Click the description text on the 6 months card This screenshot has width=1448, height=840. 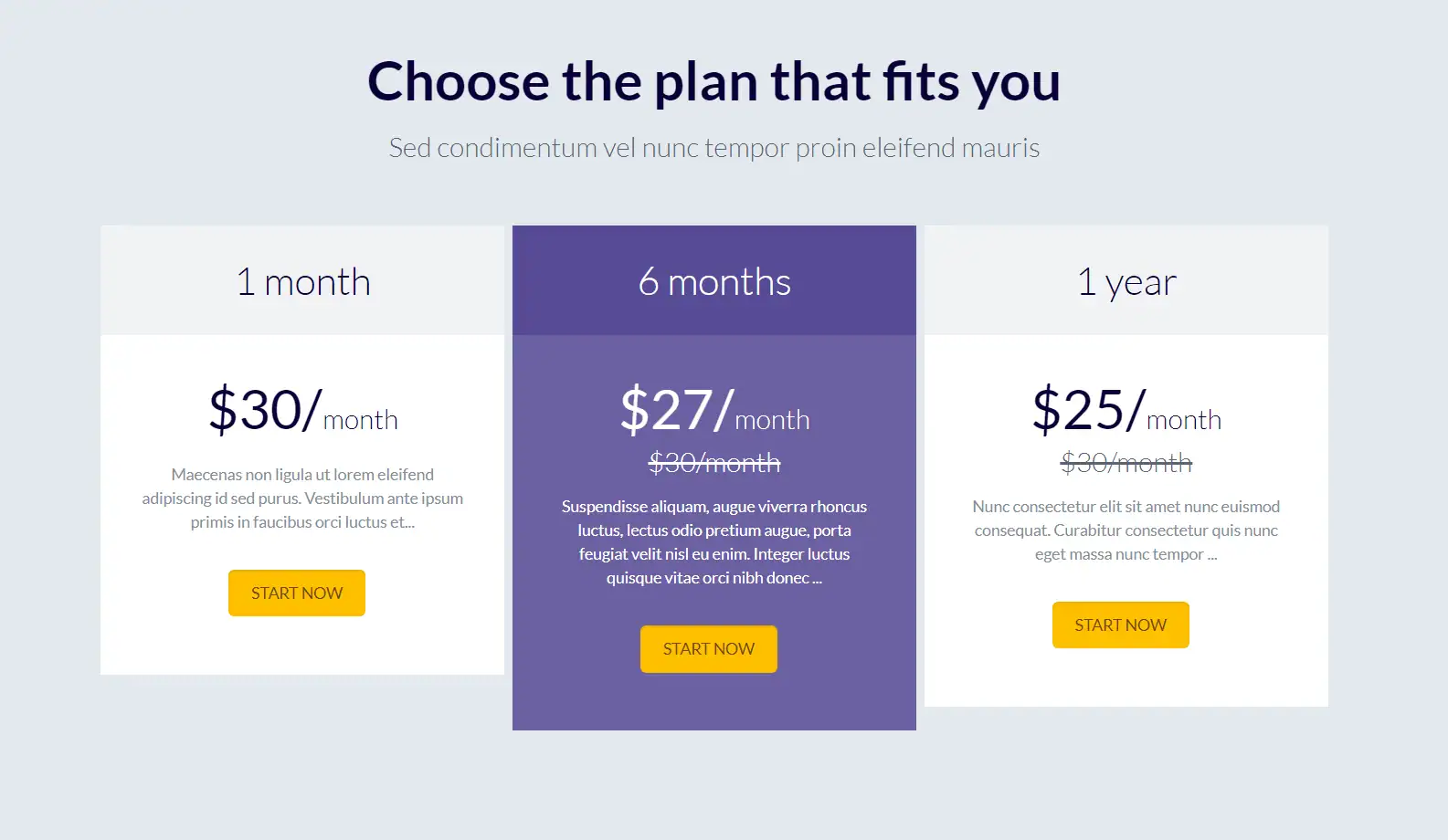714,541
